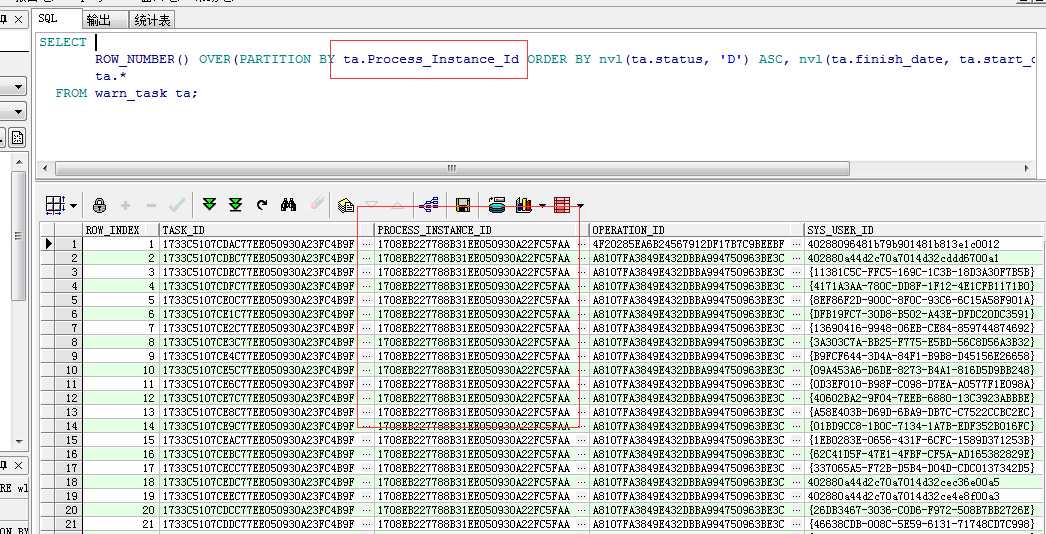The image size is (1046, 534).
Task: Click cell 1733C5107CDDC77EE050930A23FC4B9F
Action: [259, 525]
